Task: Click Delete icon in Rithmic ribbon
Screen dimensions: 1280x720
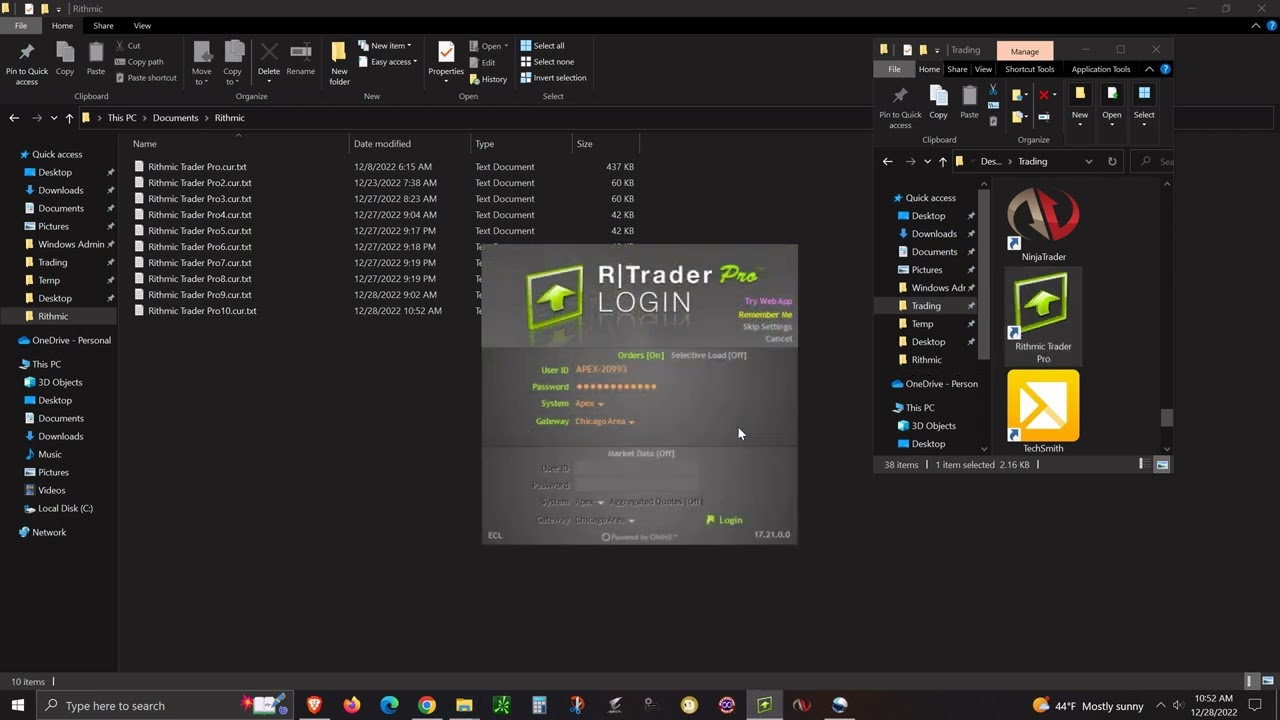Action: 269,58
